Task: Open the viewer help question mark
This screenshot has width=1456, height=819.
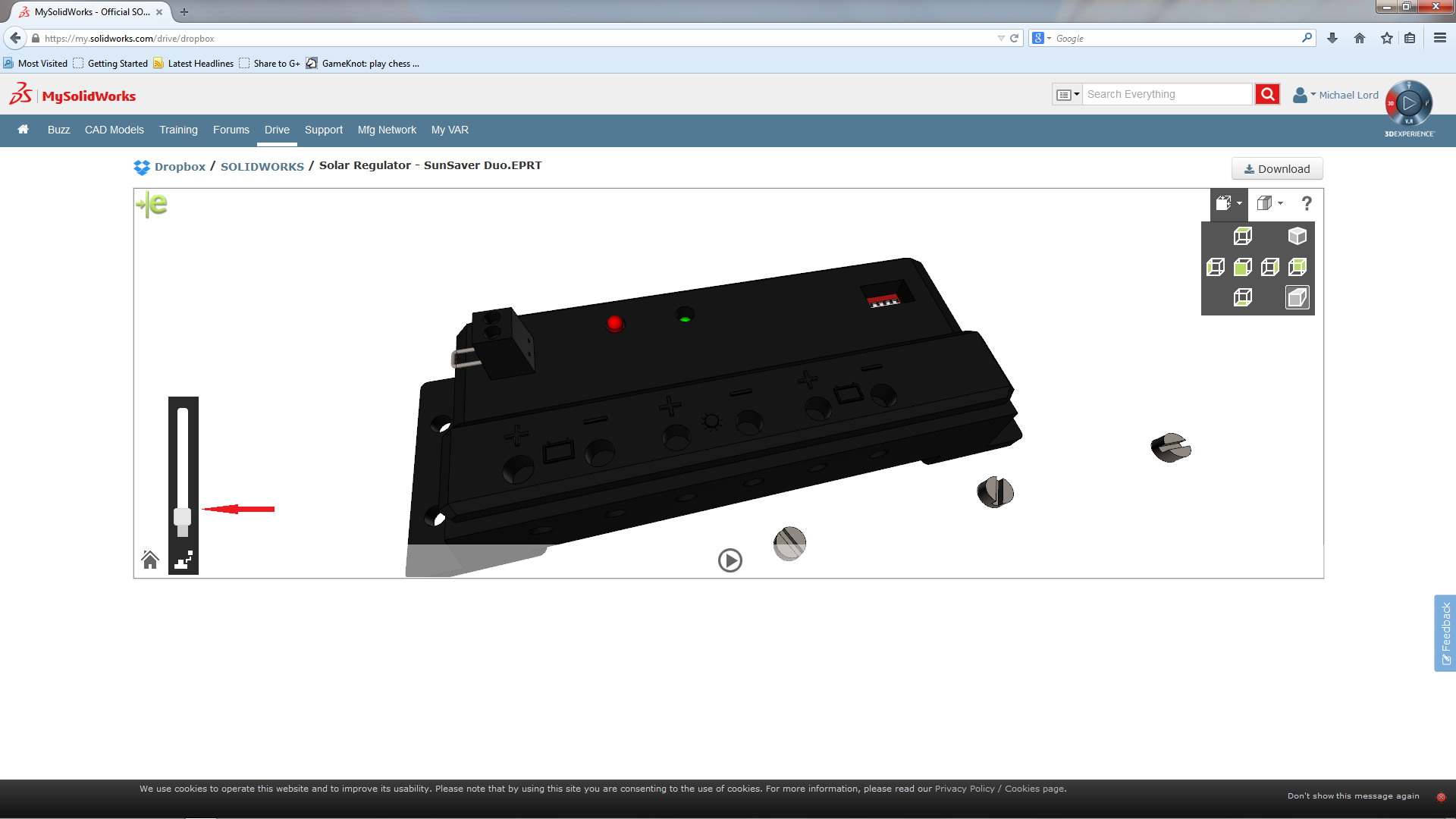Action: click(x=1306, y=203)
